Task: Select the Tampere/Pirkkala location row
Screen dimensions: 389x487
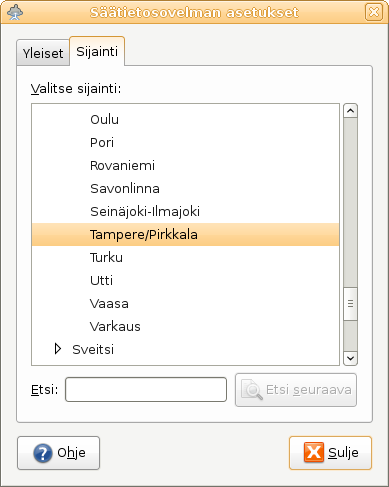Action: point(185,234)
